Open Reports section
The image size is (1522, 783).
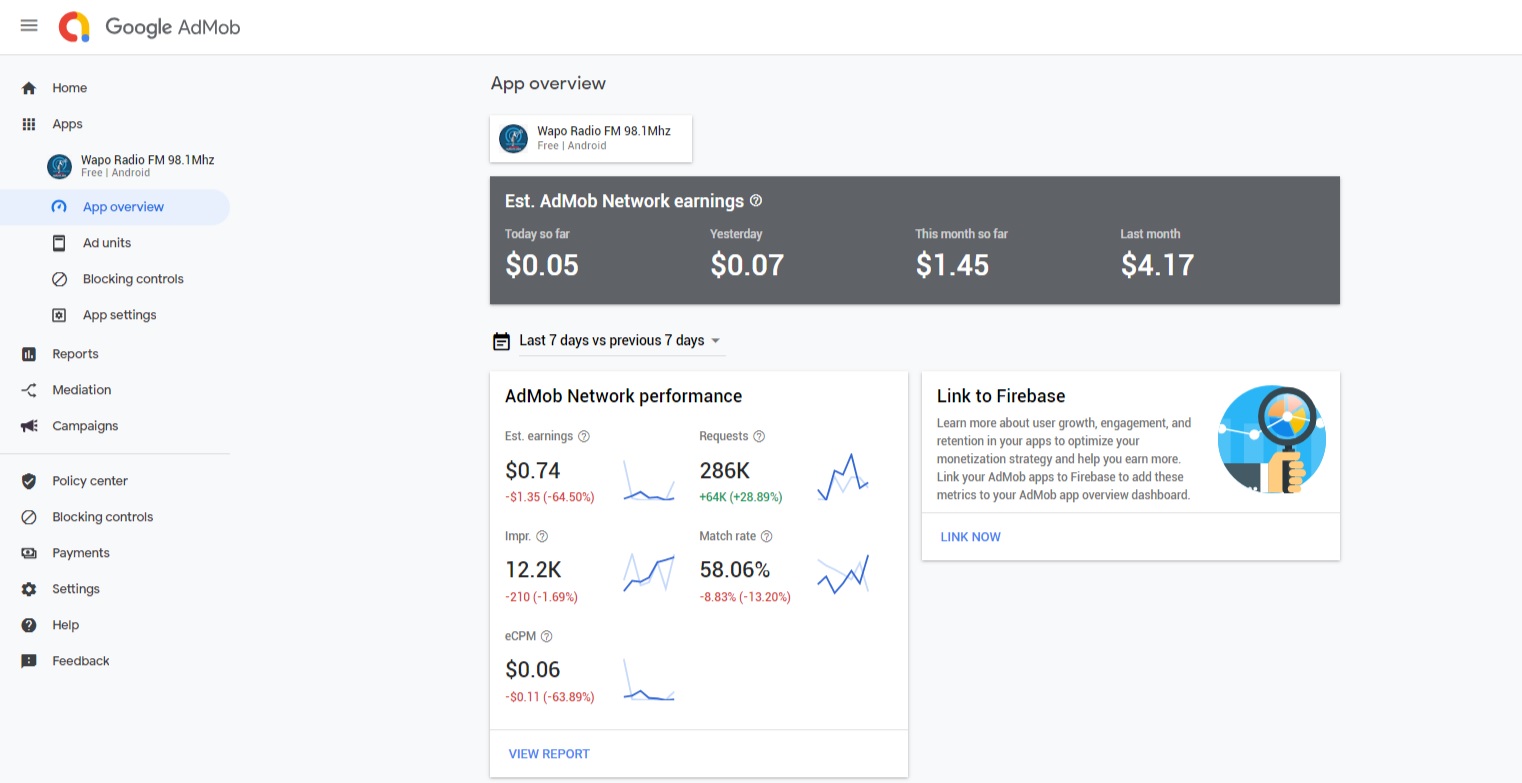pos(115,354)
